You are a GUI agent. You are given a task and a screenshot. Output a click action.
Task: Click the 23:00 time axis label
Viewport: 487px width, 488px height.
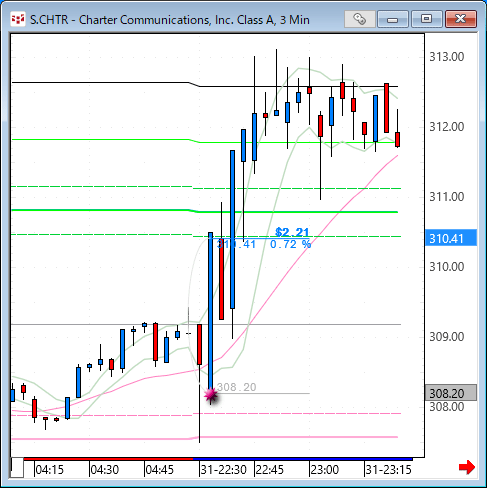(x=325, y=470)
